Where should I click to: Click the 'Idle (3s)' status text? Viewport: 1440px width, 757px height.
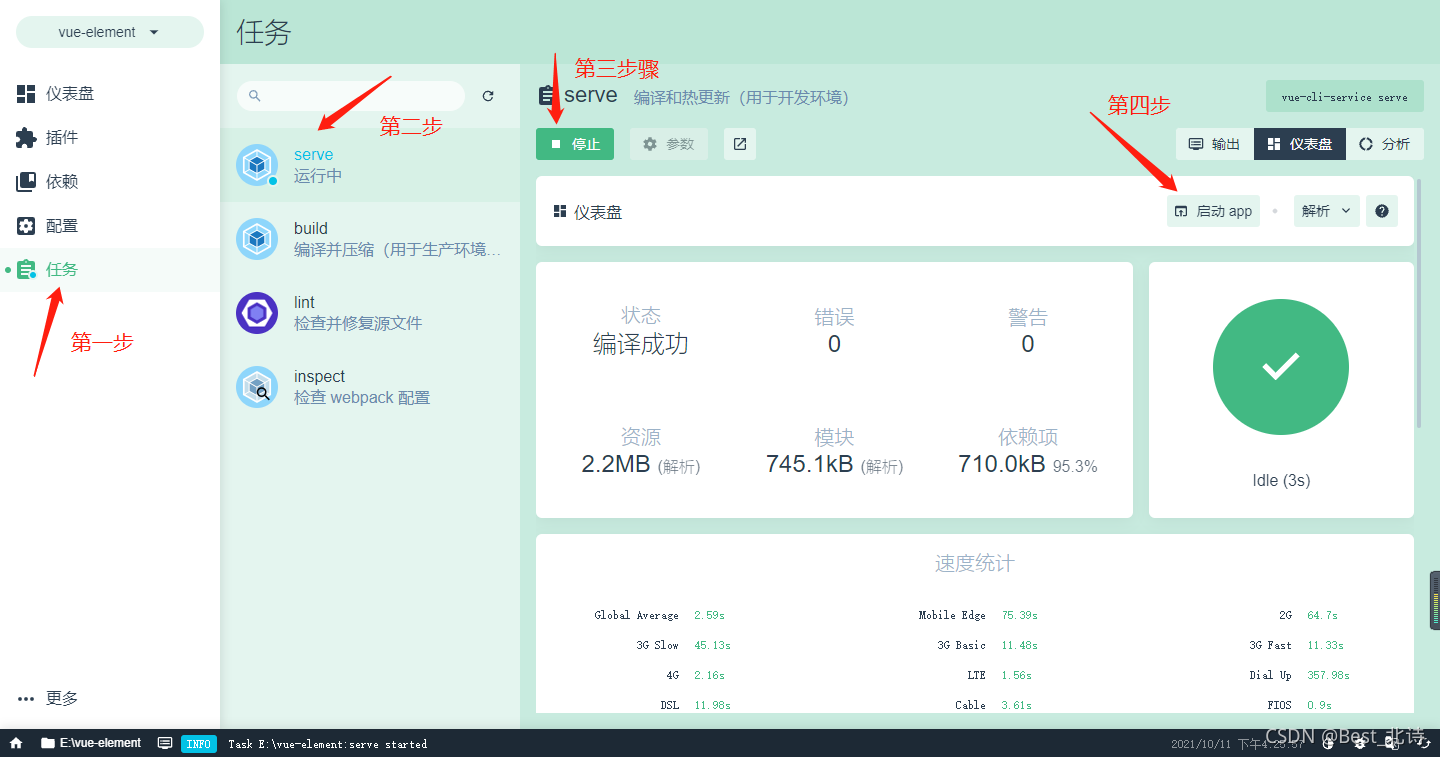coord(1281,480)
